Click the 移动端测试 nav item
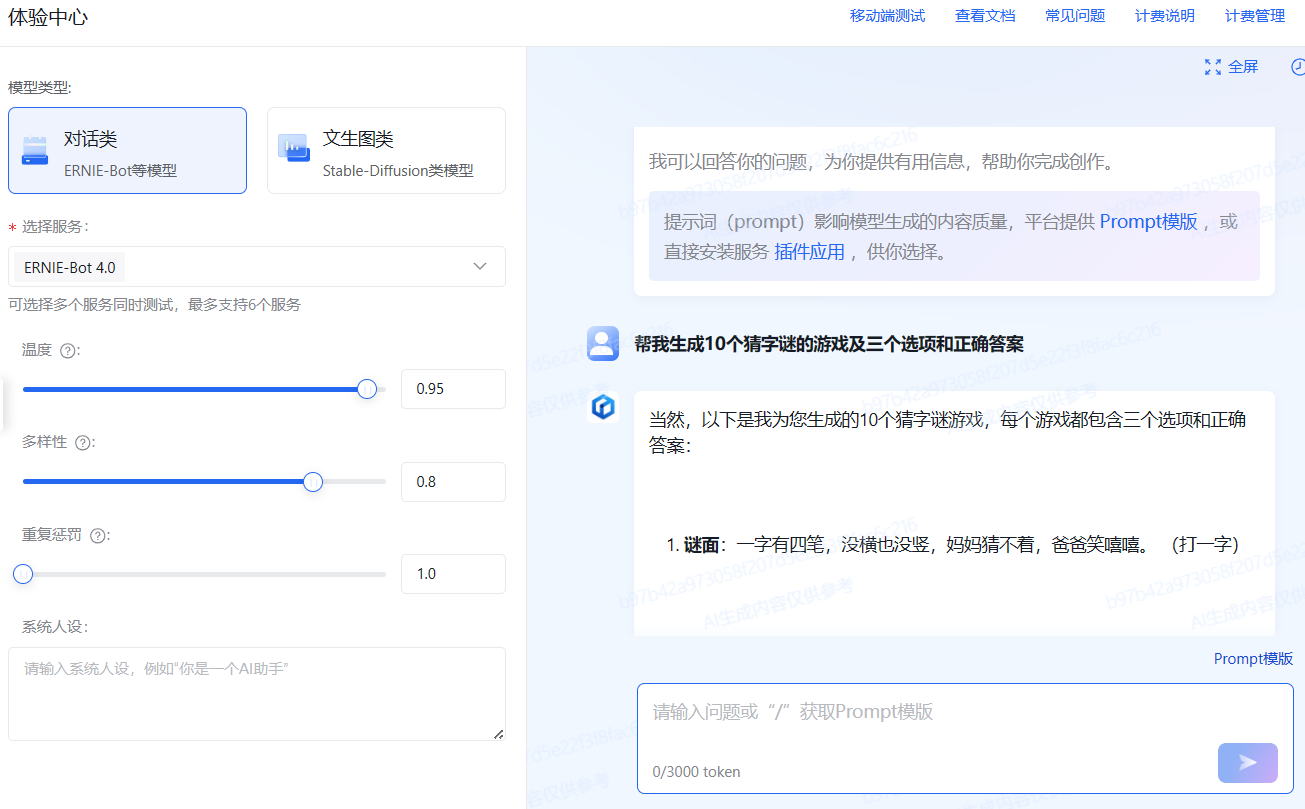 click(887, 15)
